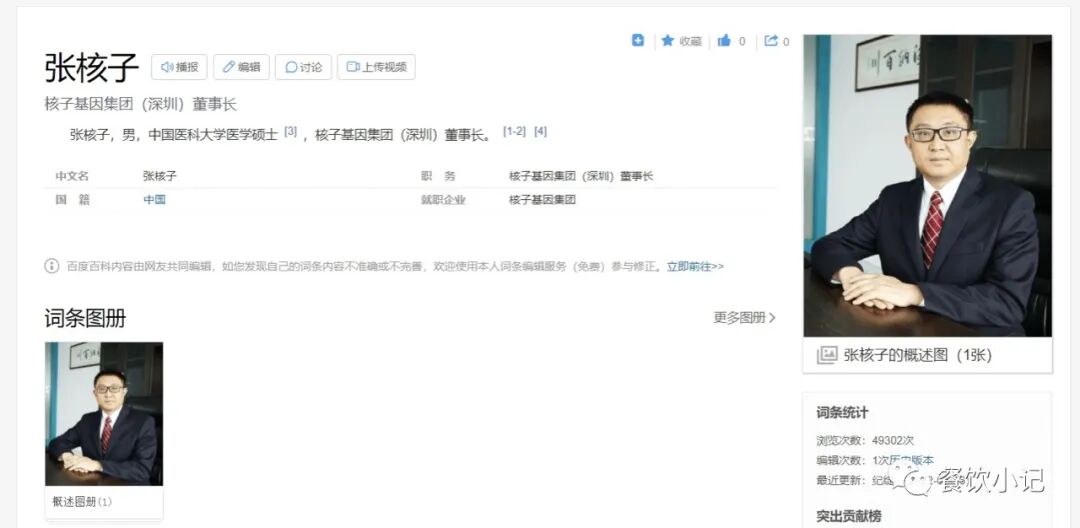This screenshot has height=528, width=1080.
Task: Open the 讨论 discussion button
Action: [x=304, y=67]
